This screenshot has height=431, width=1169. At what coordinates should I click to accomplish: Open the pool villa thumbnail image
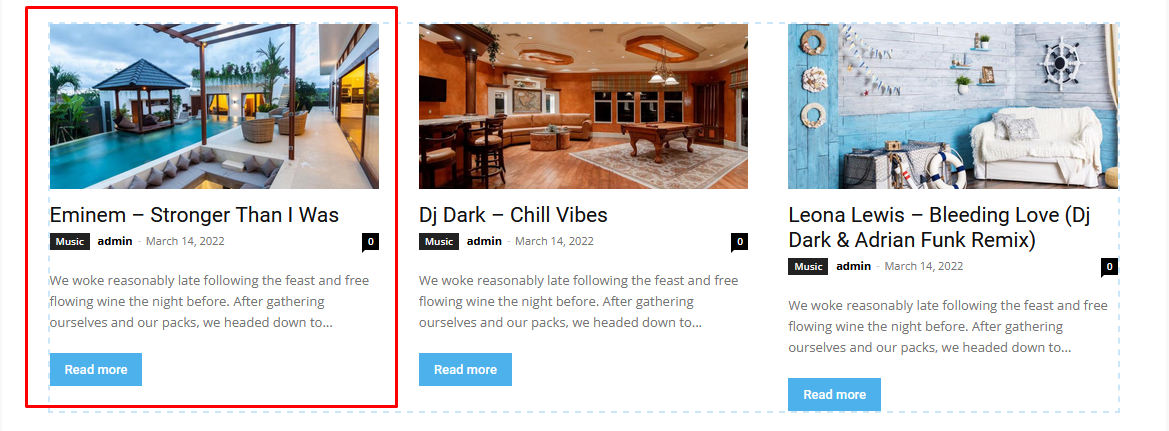(x=214, y=106)
